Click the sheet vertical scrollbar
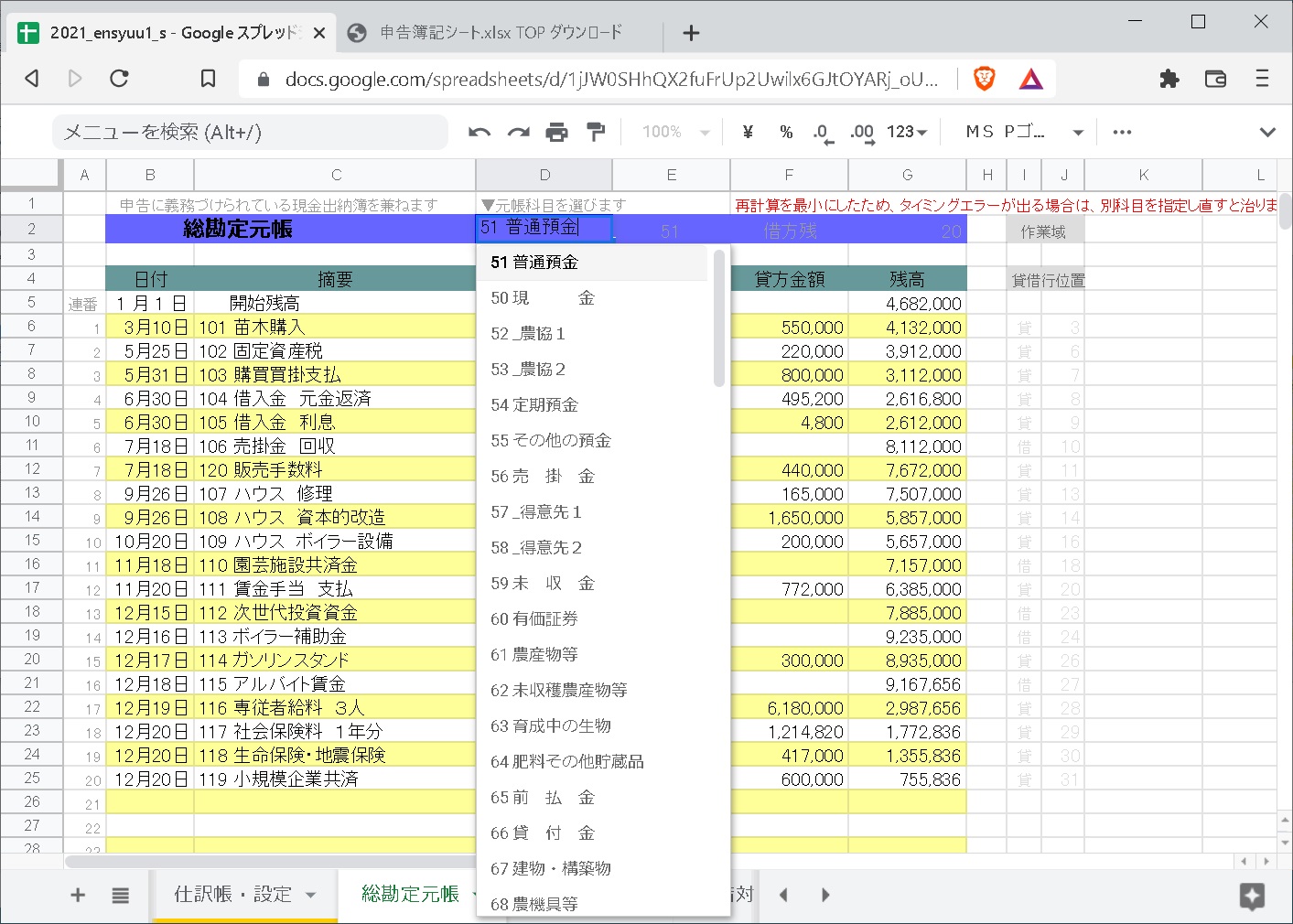1293x924 pixels. pyautogui.click(x=1285, y=210)
